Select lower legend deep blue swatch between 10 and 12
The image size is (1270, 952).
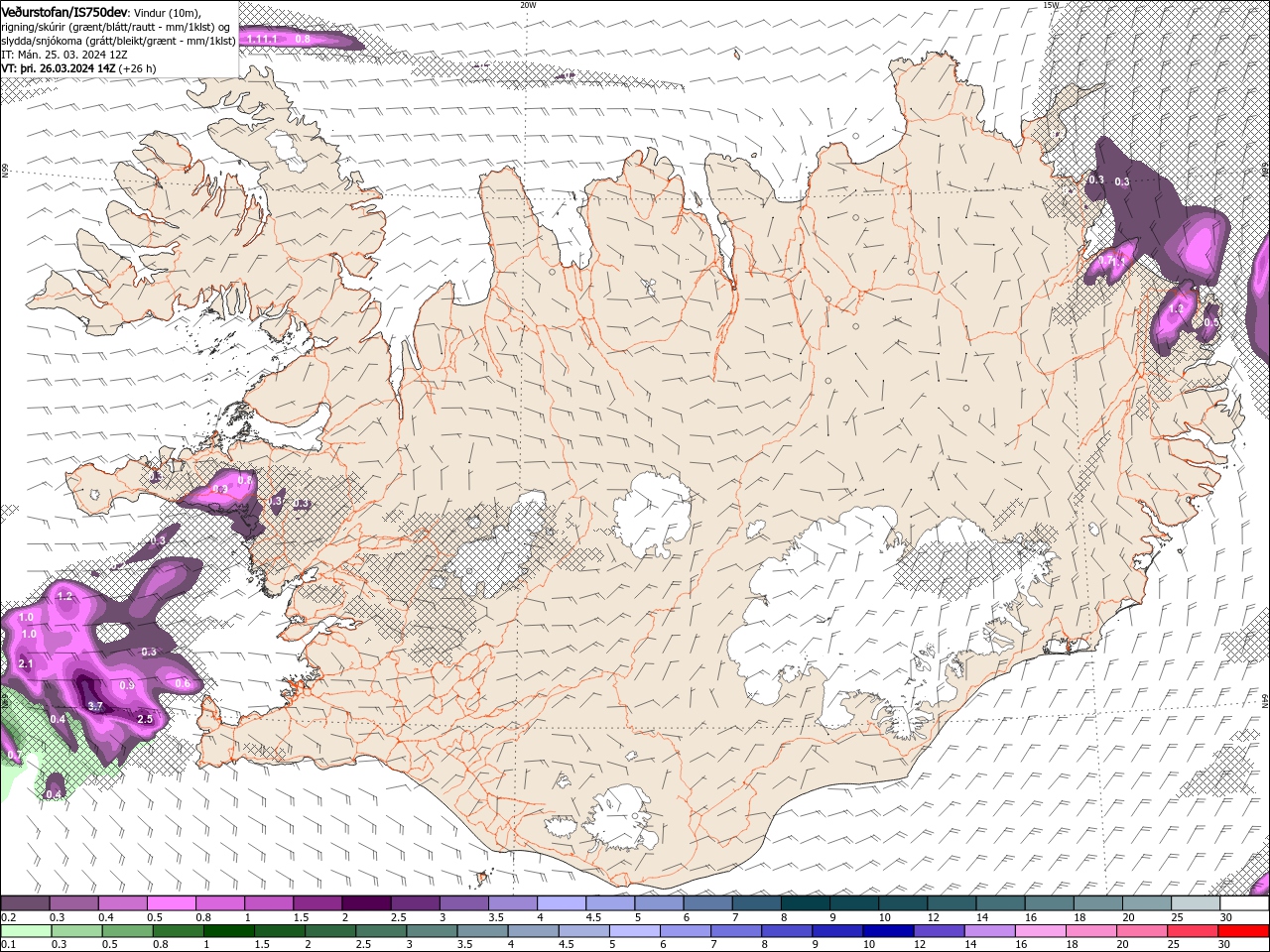889,930
